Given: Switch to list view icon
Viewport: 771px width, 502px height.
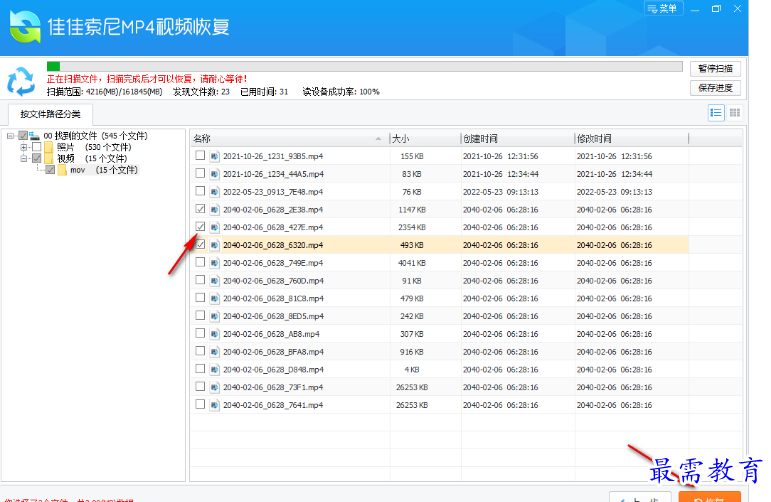Looking at the screenshot, I should [x=716, y=113].
